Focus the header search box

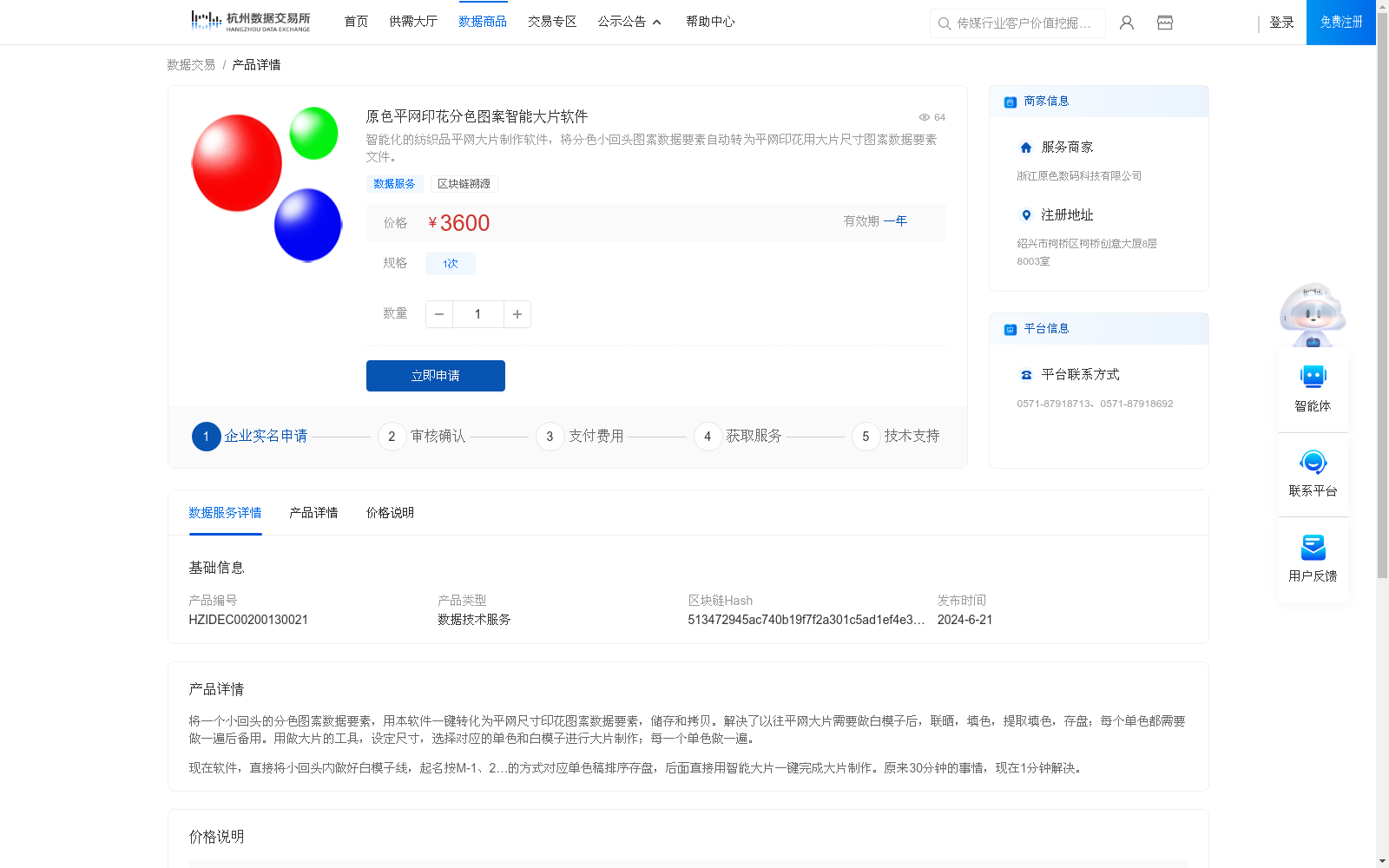(1017, 23)
